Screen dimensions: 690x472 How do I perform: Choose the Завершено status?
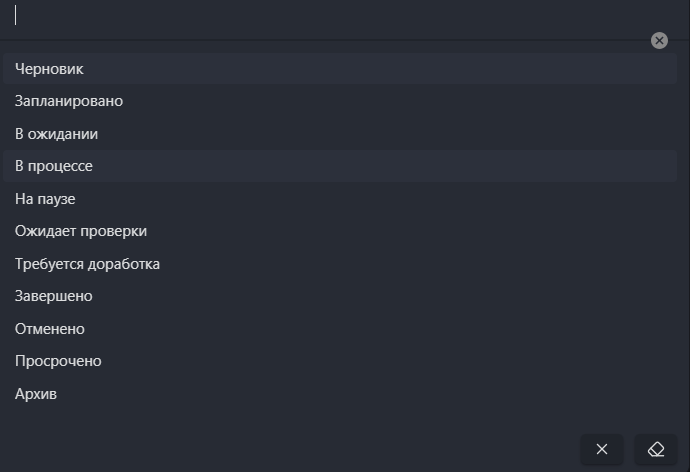pos(54,296)
